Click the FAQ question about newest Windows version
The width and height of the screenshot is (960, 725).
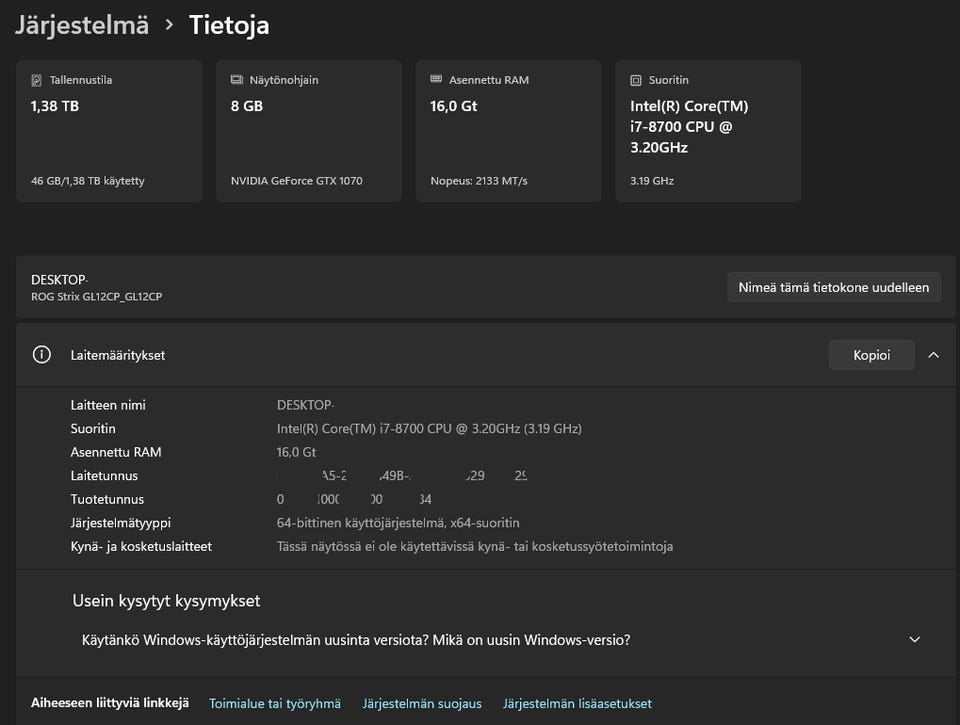[356, 639]
